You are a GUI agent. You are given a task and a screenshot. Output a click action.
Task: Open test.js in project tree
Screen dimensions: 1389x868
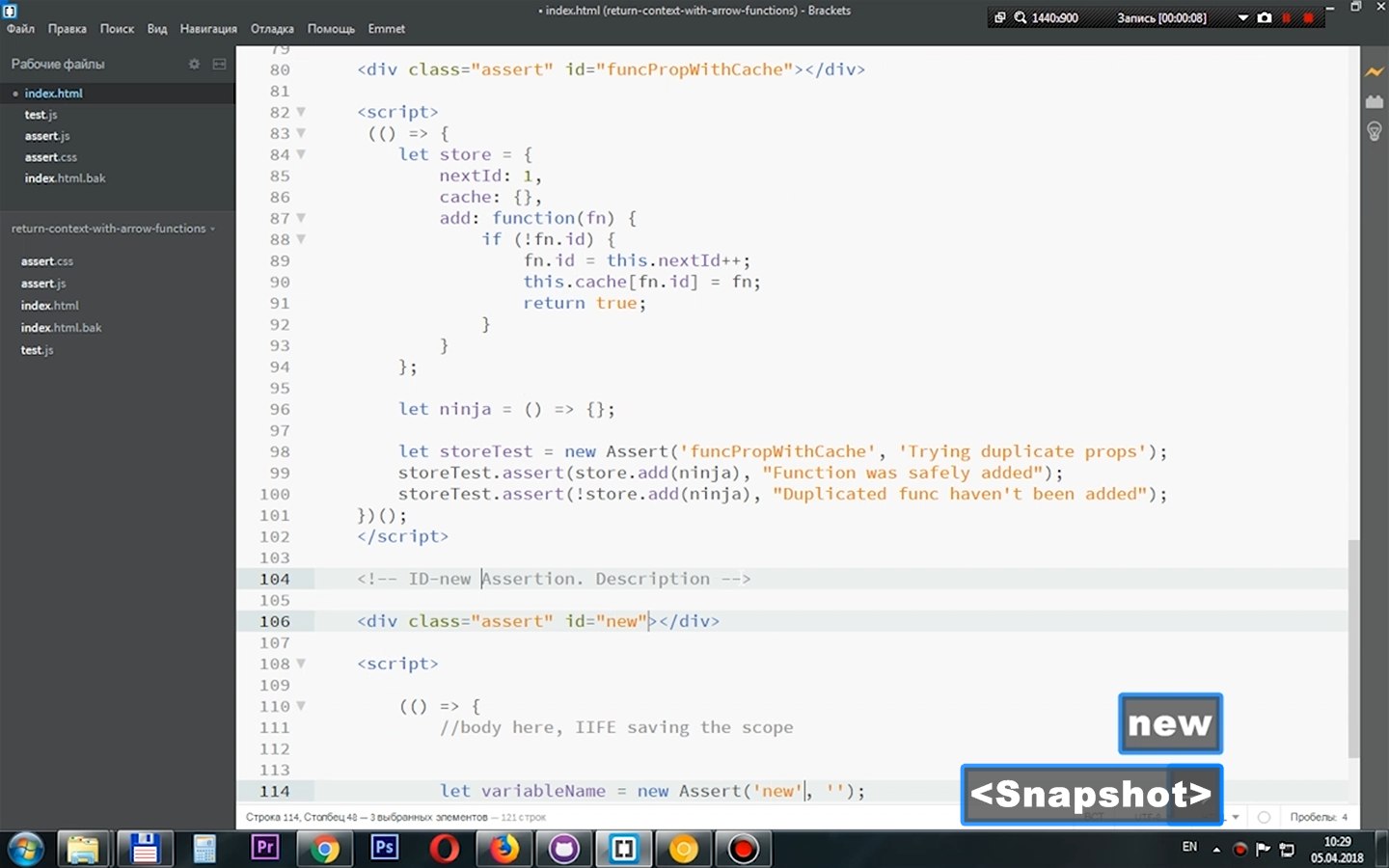37,350
